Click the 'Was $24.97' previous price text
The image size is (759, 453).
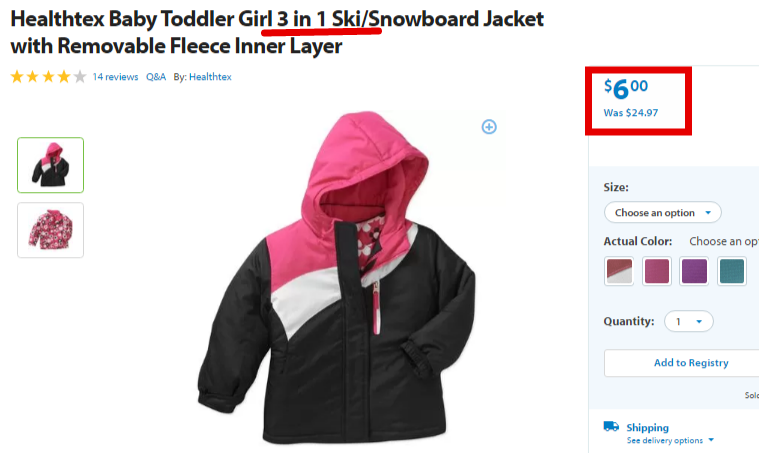[x=631, y=113]
